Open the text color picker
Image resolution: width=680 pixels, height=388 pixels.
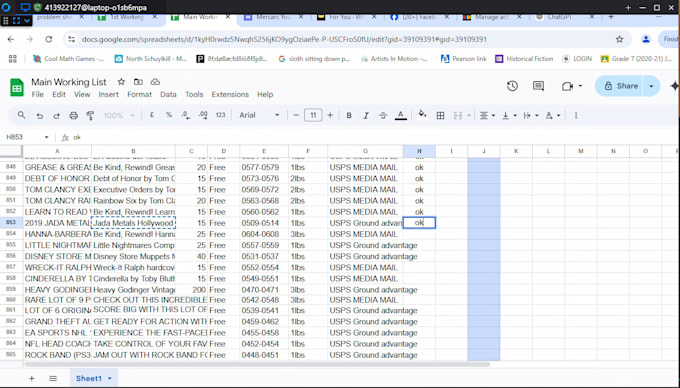(401, 115)
